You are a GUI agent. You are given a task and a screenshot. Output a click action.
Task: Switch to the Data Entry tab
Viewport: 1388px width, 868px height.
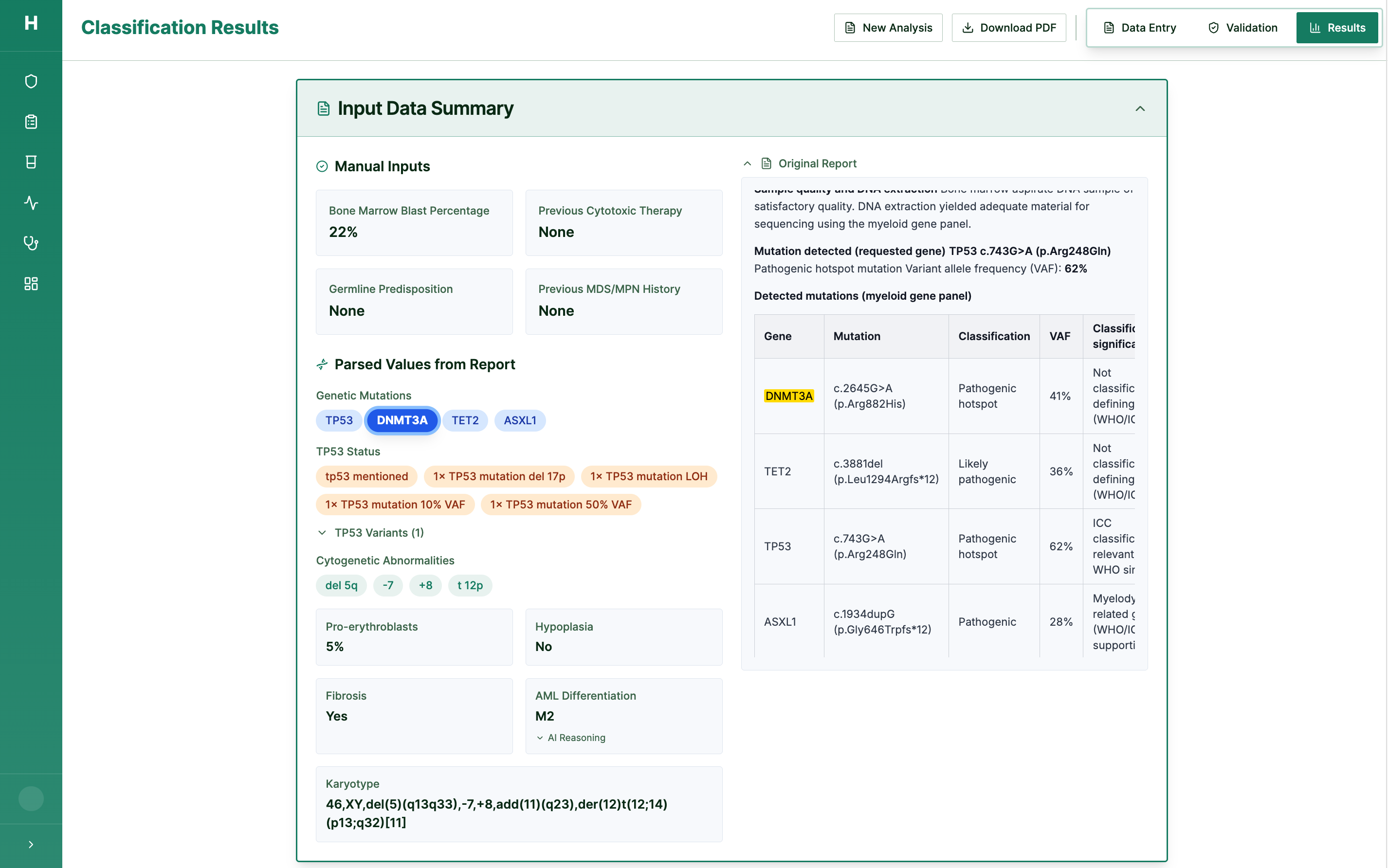click(1139, 28)
